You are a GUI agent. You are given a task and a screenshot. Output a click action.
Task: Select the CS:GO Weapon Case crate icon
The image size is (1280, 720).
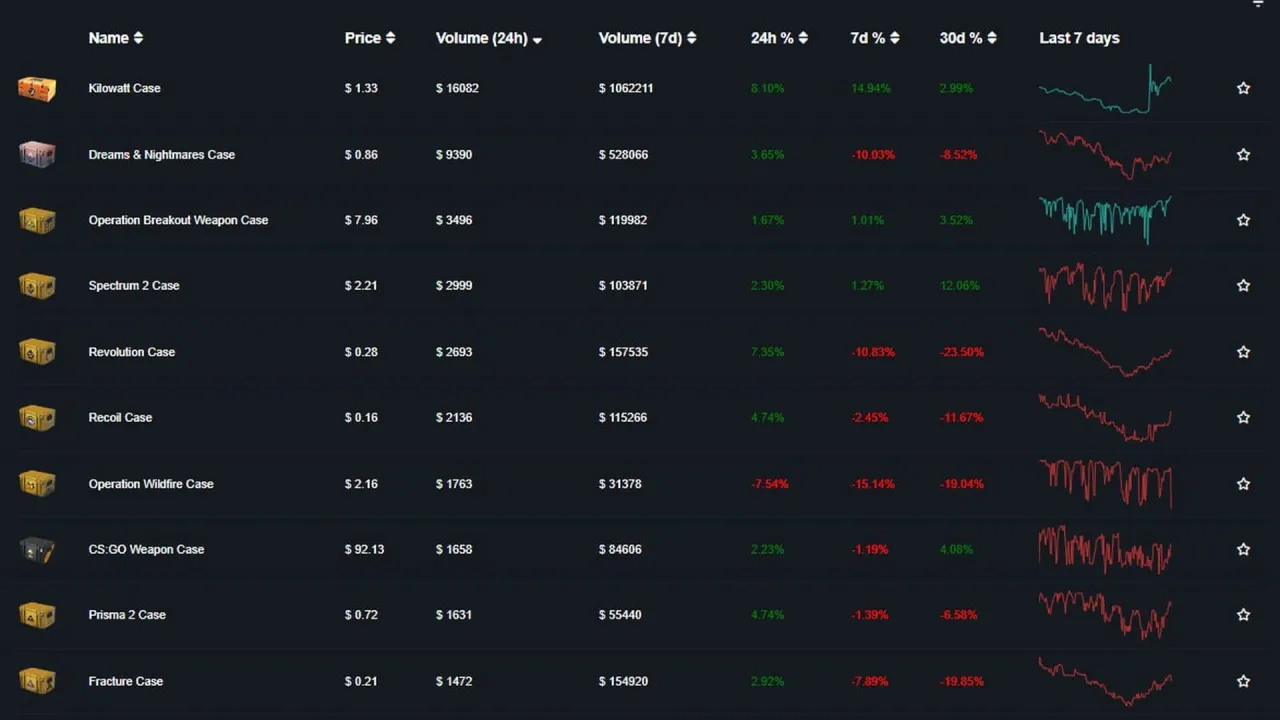(37, 549)
